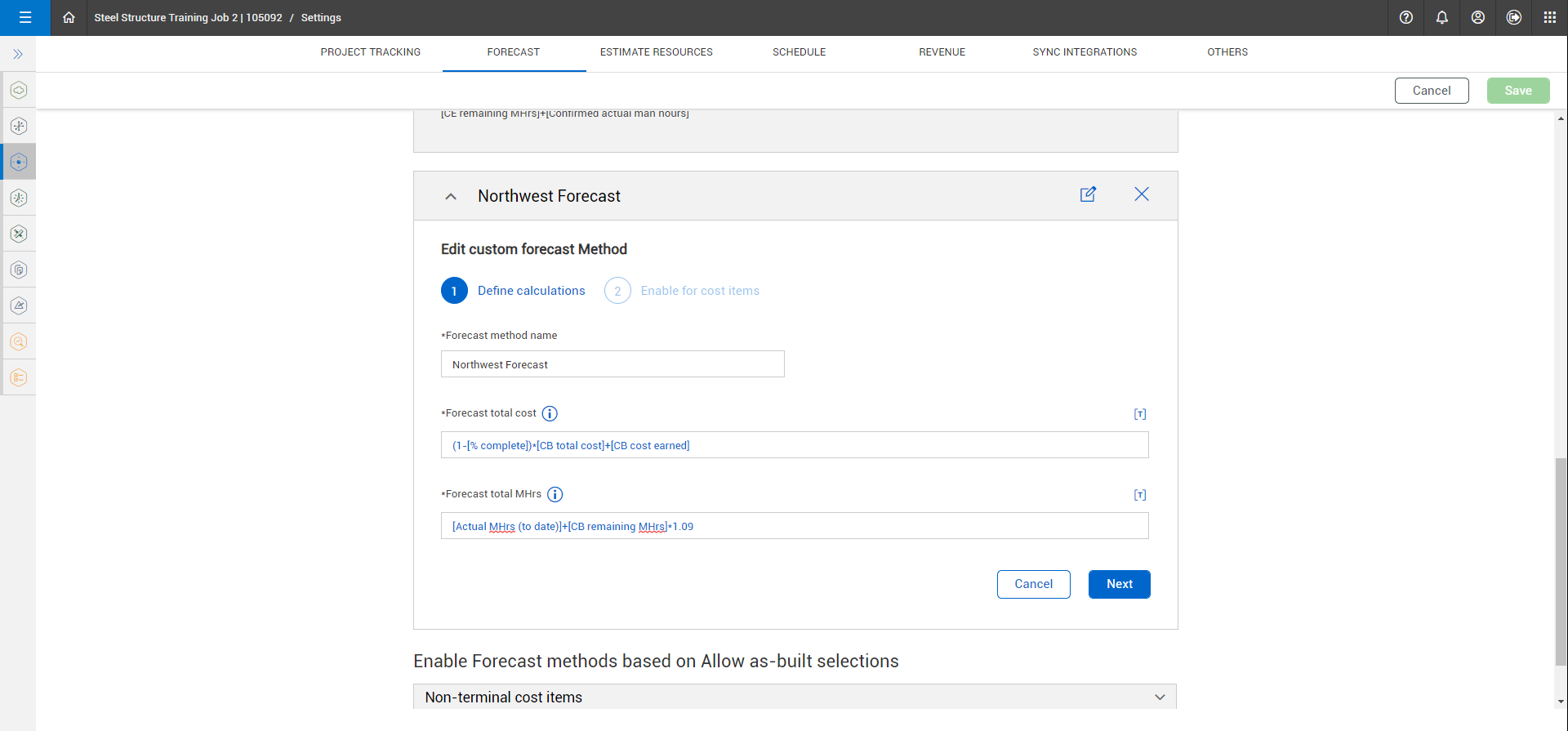Open the Estimate Resources tab
Viewport: 1568px width, 731px height.
pos(656,52)
